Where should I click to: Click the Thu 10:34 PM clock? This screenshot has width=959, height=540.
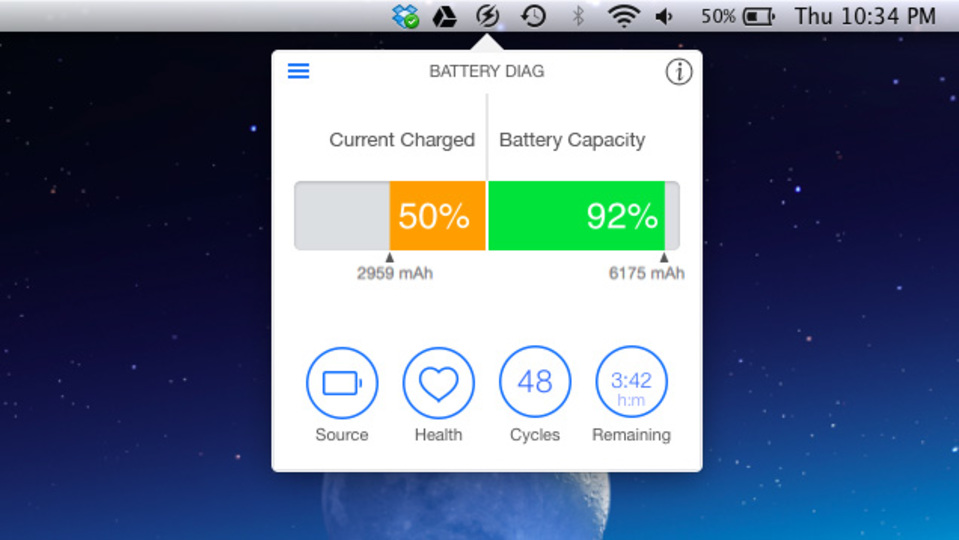click(x=865, y=16)
